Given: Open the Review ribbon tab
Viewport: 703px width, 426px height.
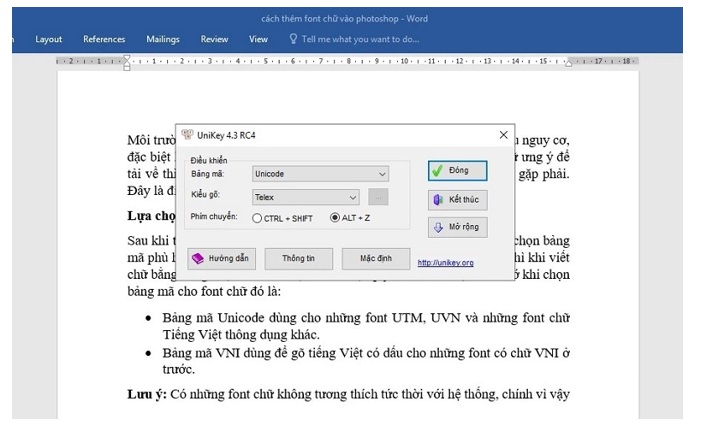Looking at the screenshot, I should pos(214,39).
